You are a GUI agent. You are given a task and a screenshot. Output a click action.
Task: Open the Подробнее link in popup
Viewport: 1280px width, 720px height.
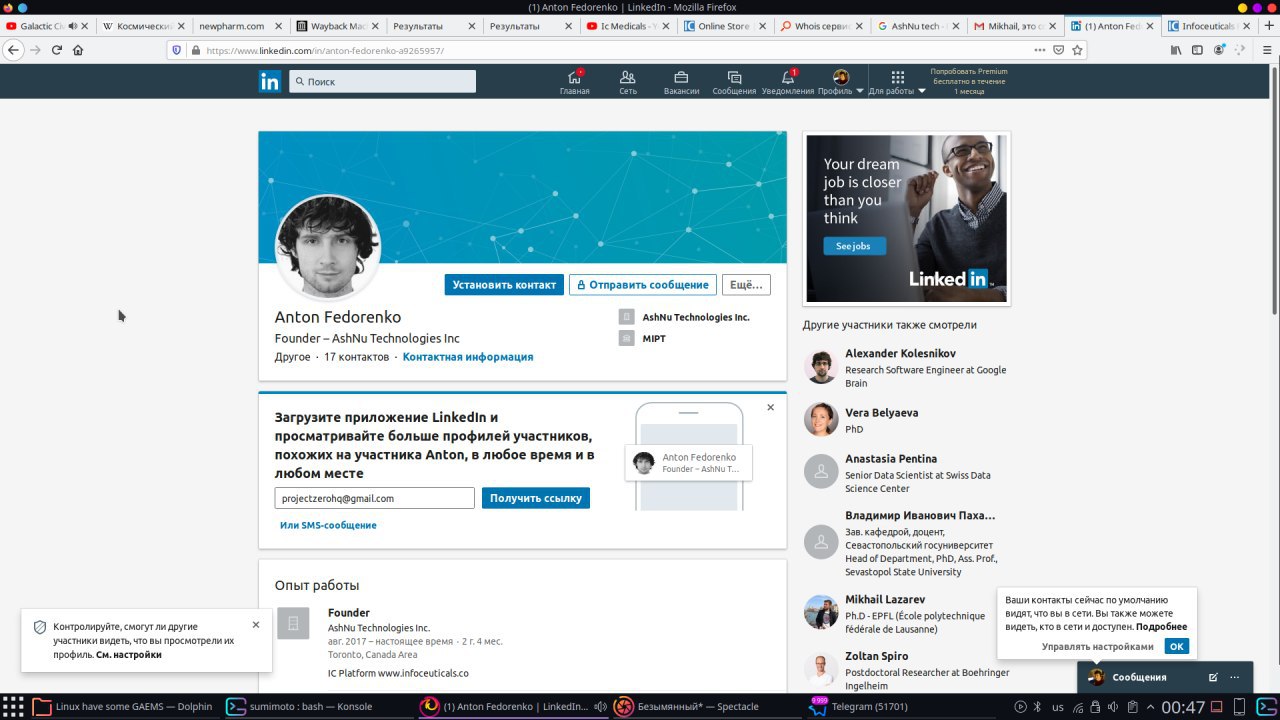point(1161,627)
